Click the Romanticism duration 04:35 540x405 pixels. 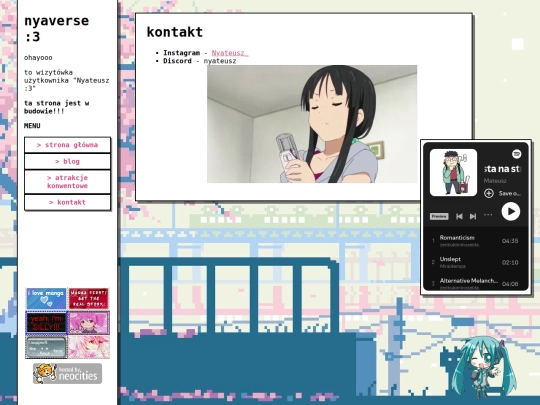[510, 241]
